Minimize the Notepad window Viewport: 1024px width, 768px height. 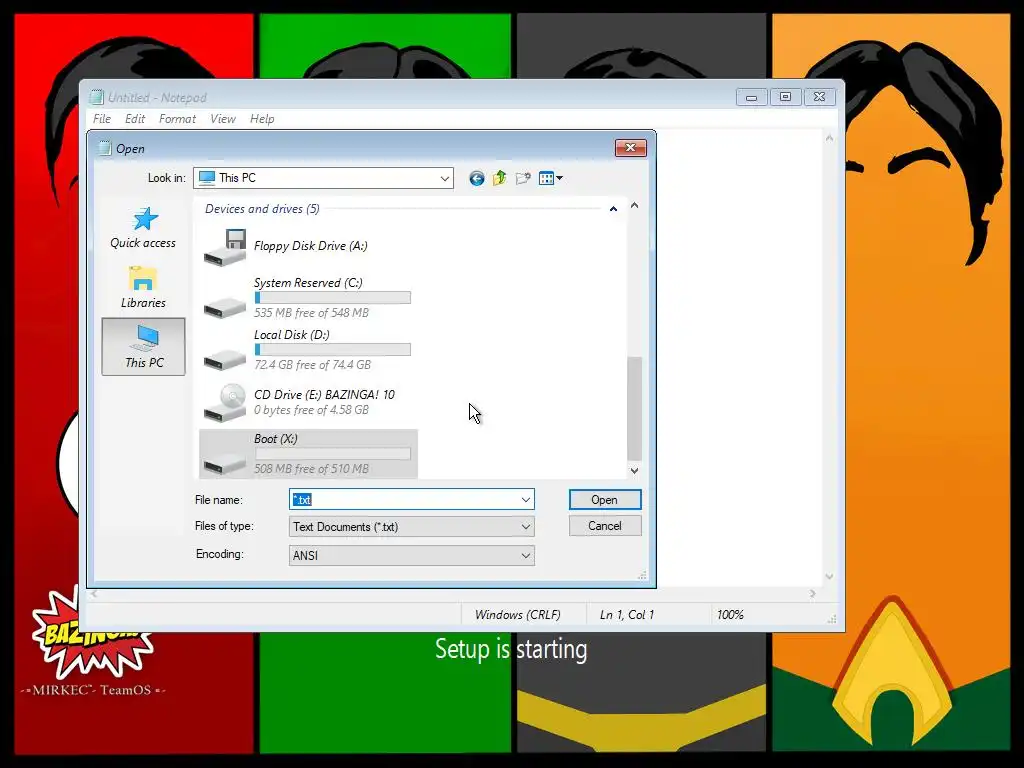[x=752, y=97]
